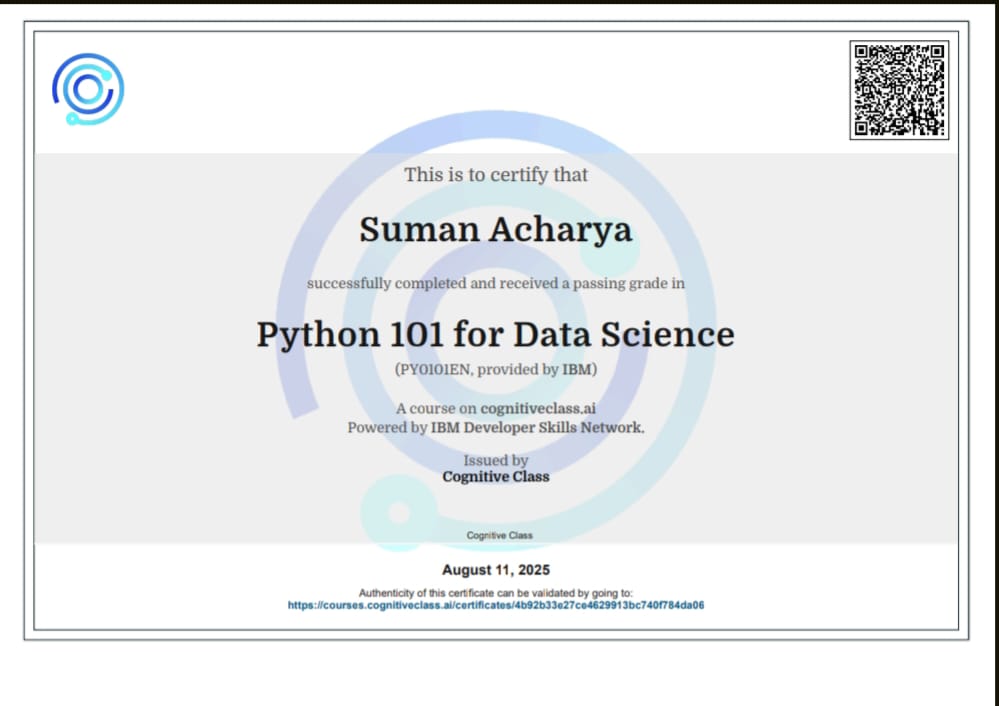Screen dimensions: 999x706
Task: Click the date August 11, 2025
Action: [496, 571]
